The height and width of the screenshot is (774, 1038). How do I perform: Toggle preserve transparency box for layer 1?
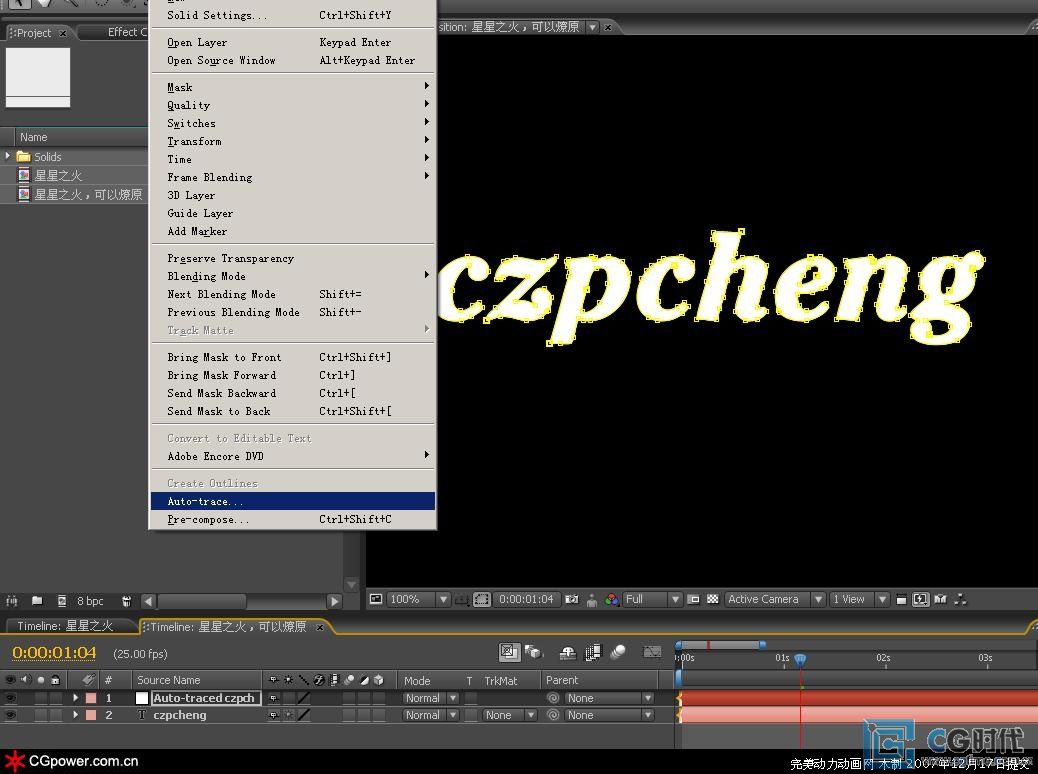click(x=471, y=698)
